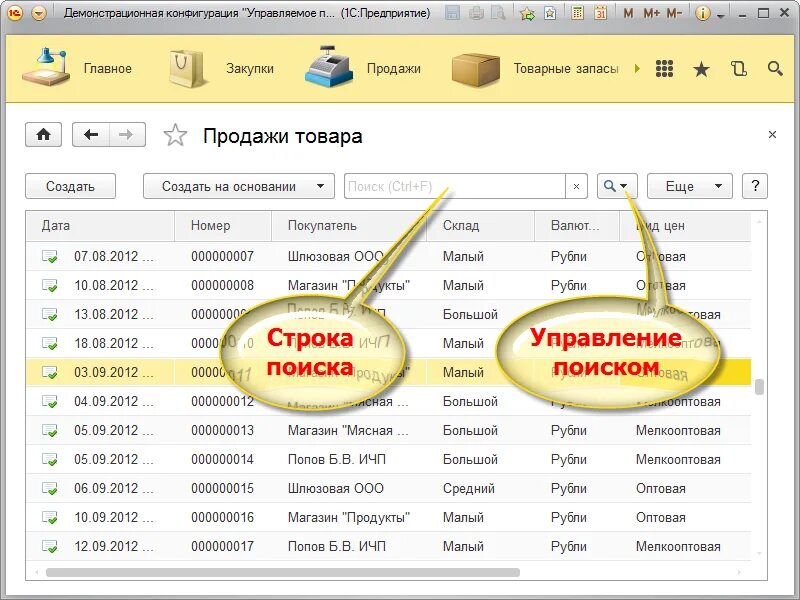Click Средний warehouse cell

pos(469,489)
